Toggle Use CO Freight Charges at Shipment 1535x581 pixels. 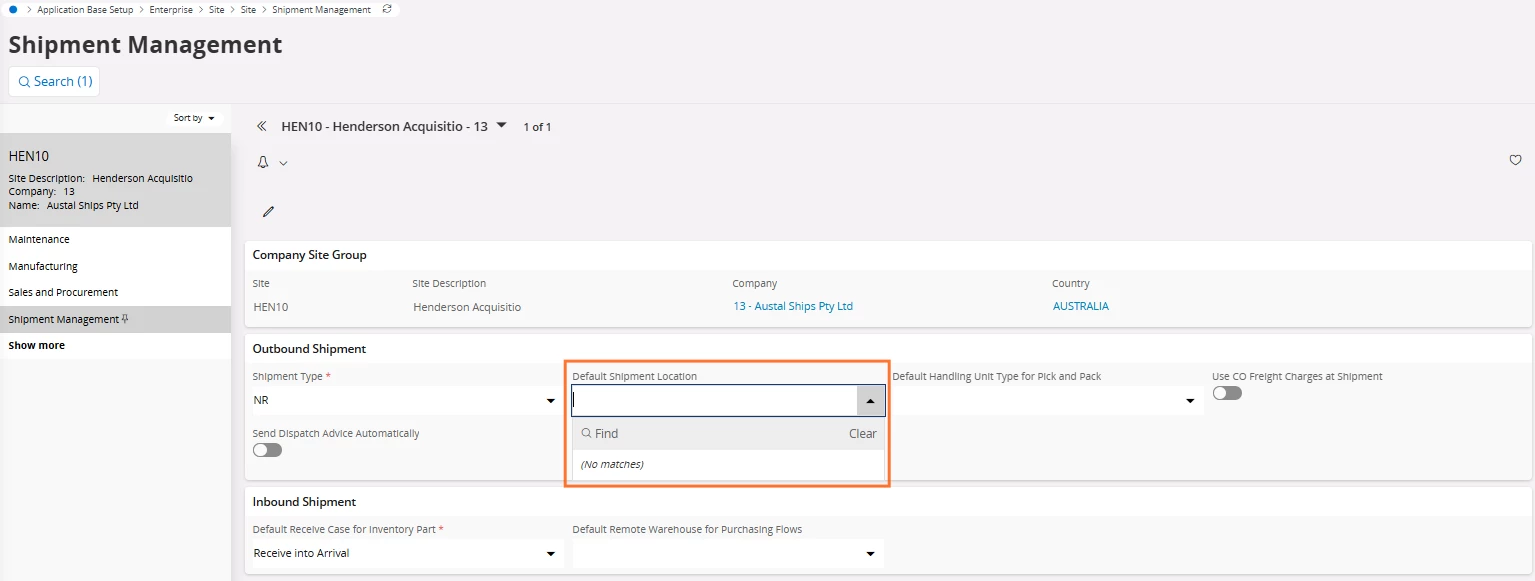(1227, 393)
